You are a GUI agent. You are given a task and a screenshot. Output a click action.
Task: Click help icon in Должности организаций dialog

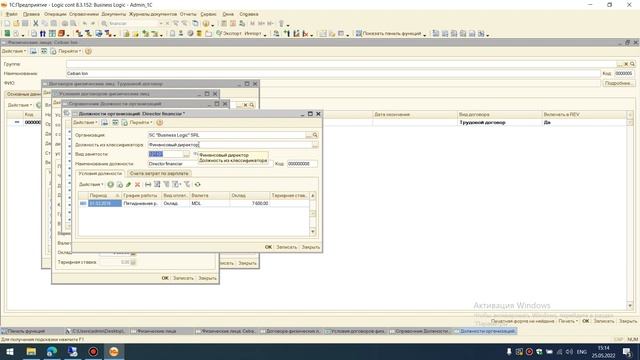click(x=160, y=122)
